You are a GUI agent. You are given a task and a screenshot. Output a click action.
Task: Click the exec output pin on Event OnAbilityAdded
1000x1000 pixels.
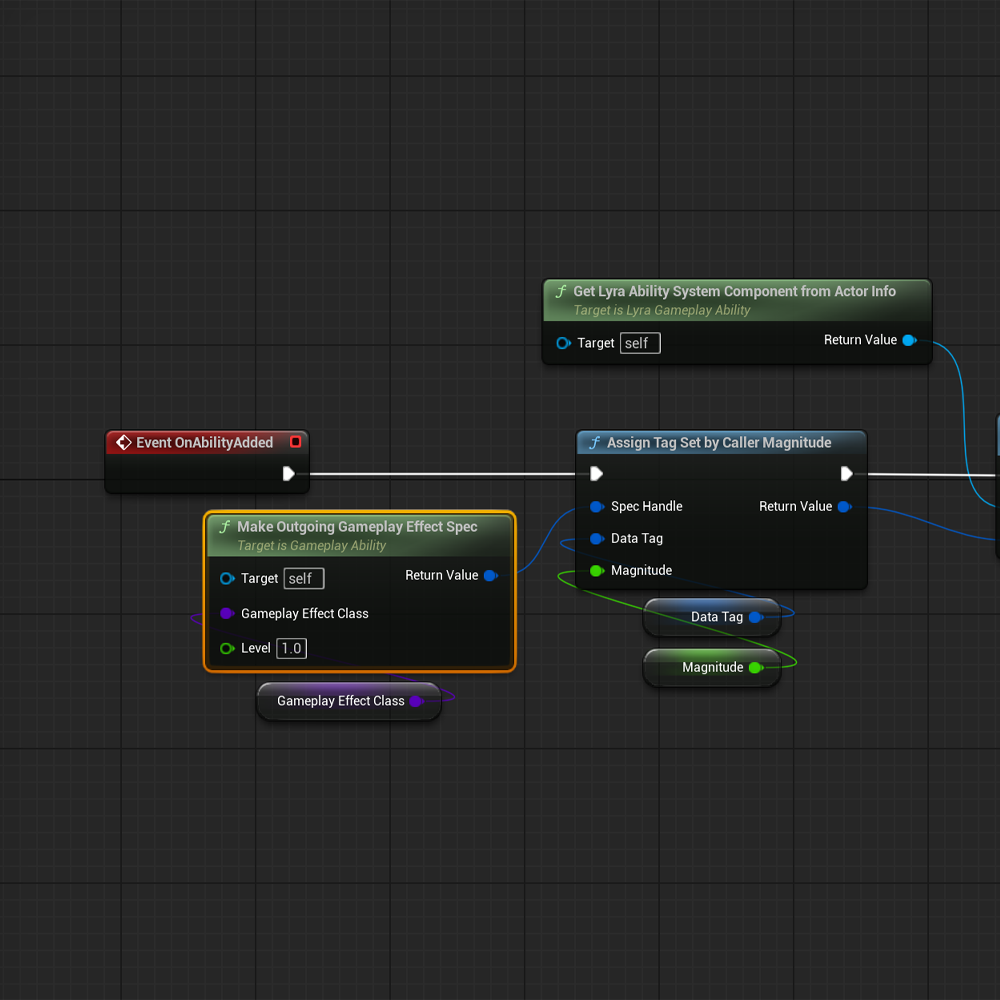click(x=290, y=474)
